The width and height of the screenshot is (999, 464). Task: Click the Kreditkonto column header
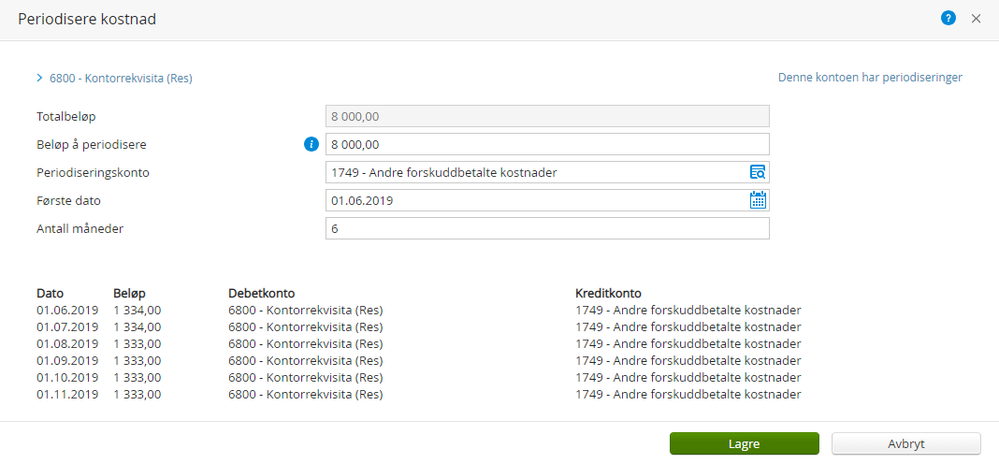[x=608, y=293]
